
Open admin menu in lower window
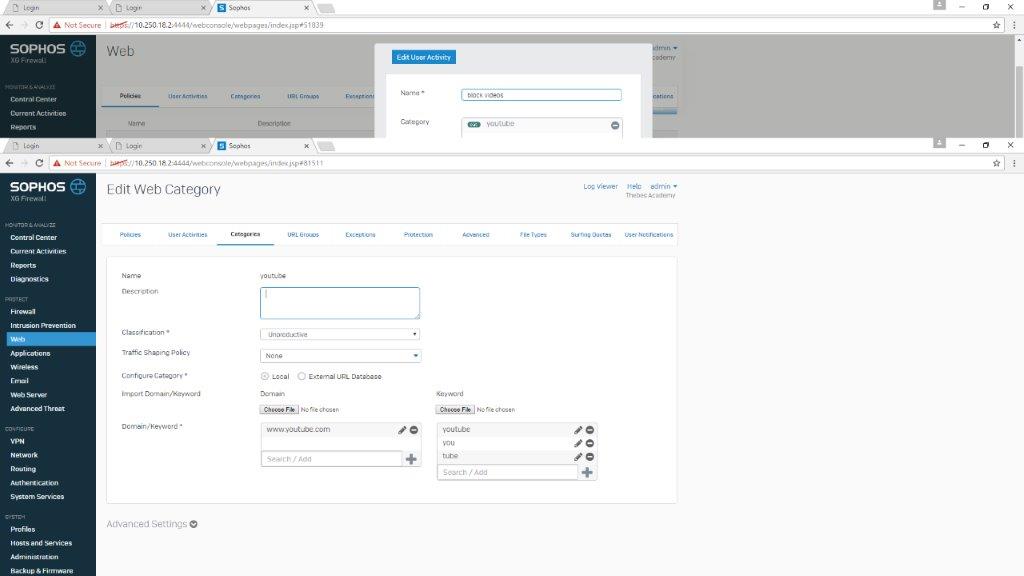(x=664, y=186)
